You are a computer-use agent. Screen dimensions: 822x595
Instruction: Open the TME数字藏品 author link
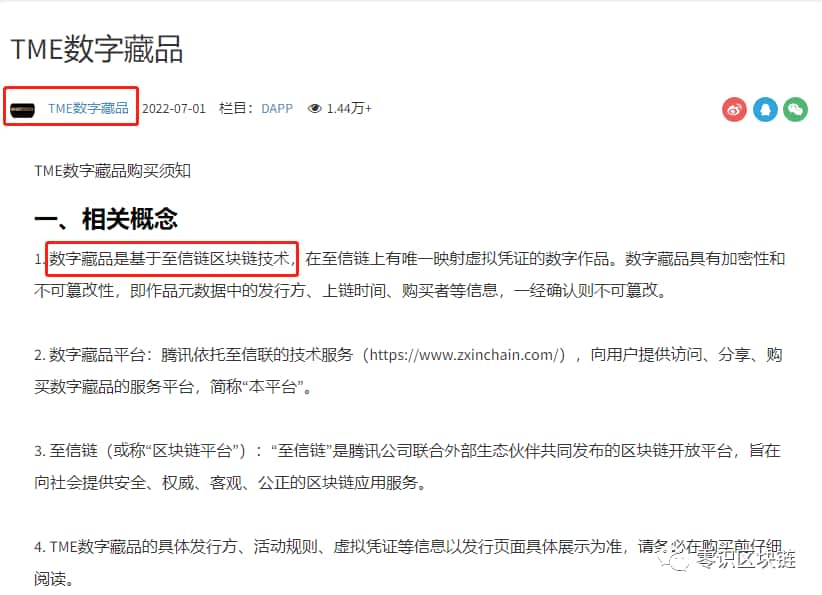(88, 109)
